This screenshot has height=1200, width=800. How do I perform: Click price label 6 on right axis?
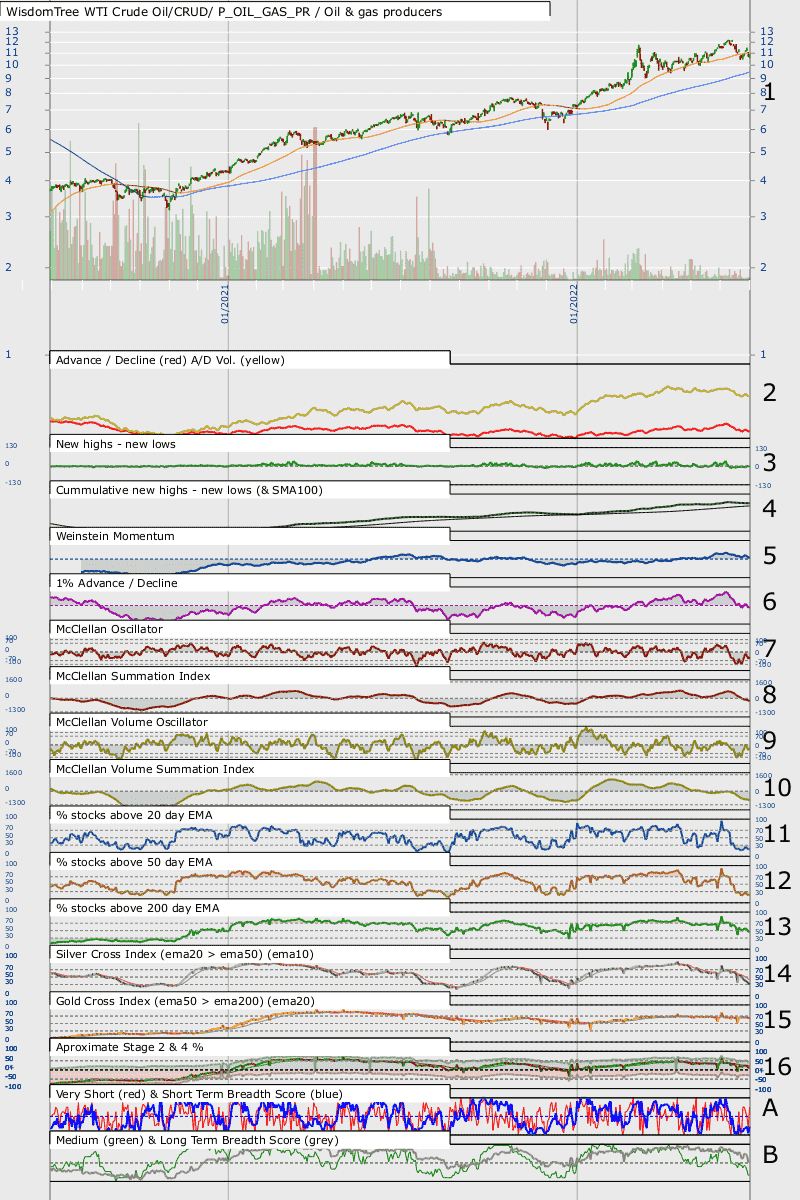[764, 129]
